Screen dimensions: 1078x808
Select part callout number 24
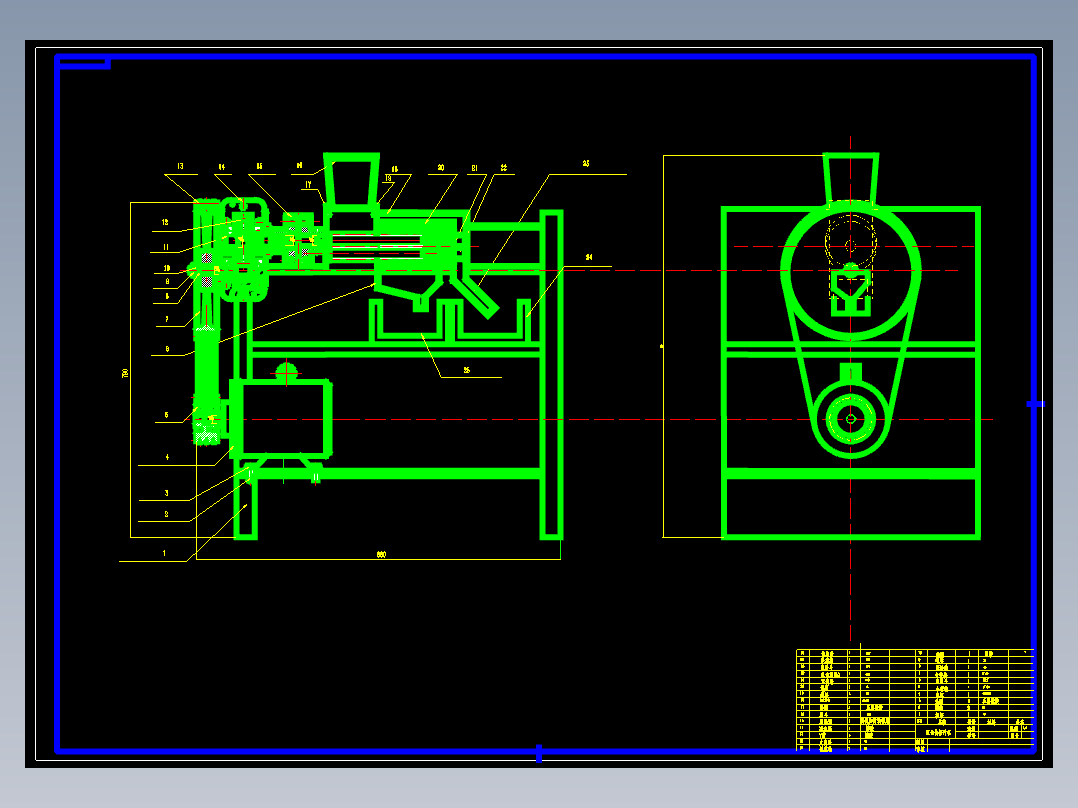point(588,257)
